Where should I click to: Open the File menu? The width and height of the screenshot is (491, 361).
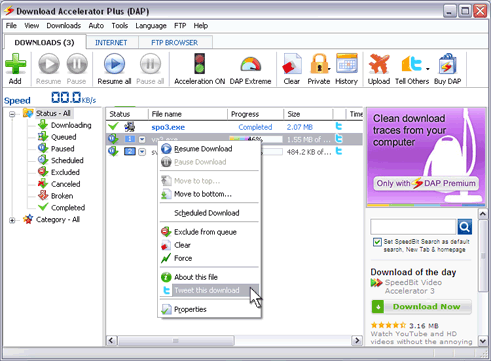tap(11, 26)
